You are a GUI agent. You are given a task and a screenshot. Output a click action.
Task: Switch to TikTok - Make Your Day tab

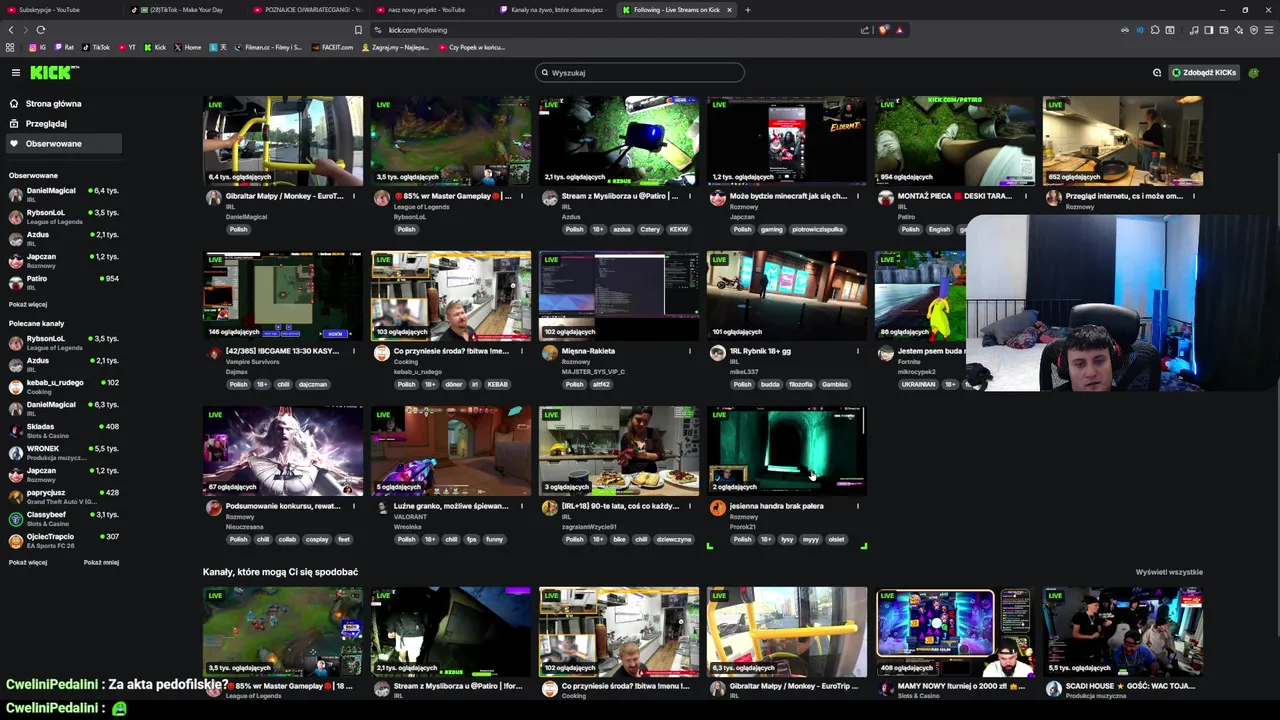[183, 9]
